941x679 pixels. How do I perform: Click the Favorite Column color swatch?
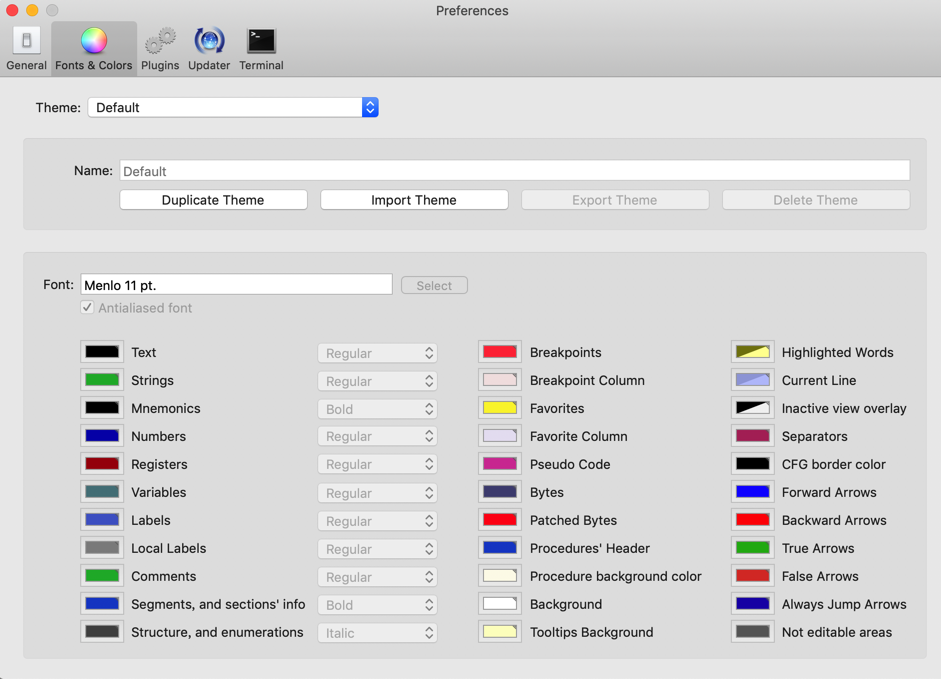click(x=500, y=436)
